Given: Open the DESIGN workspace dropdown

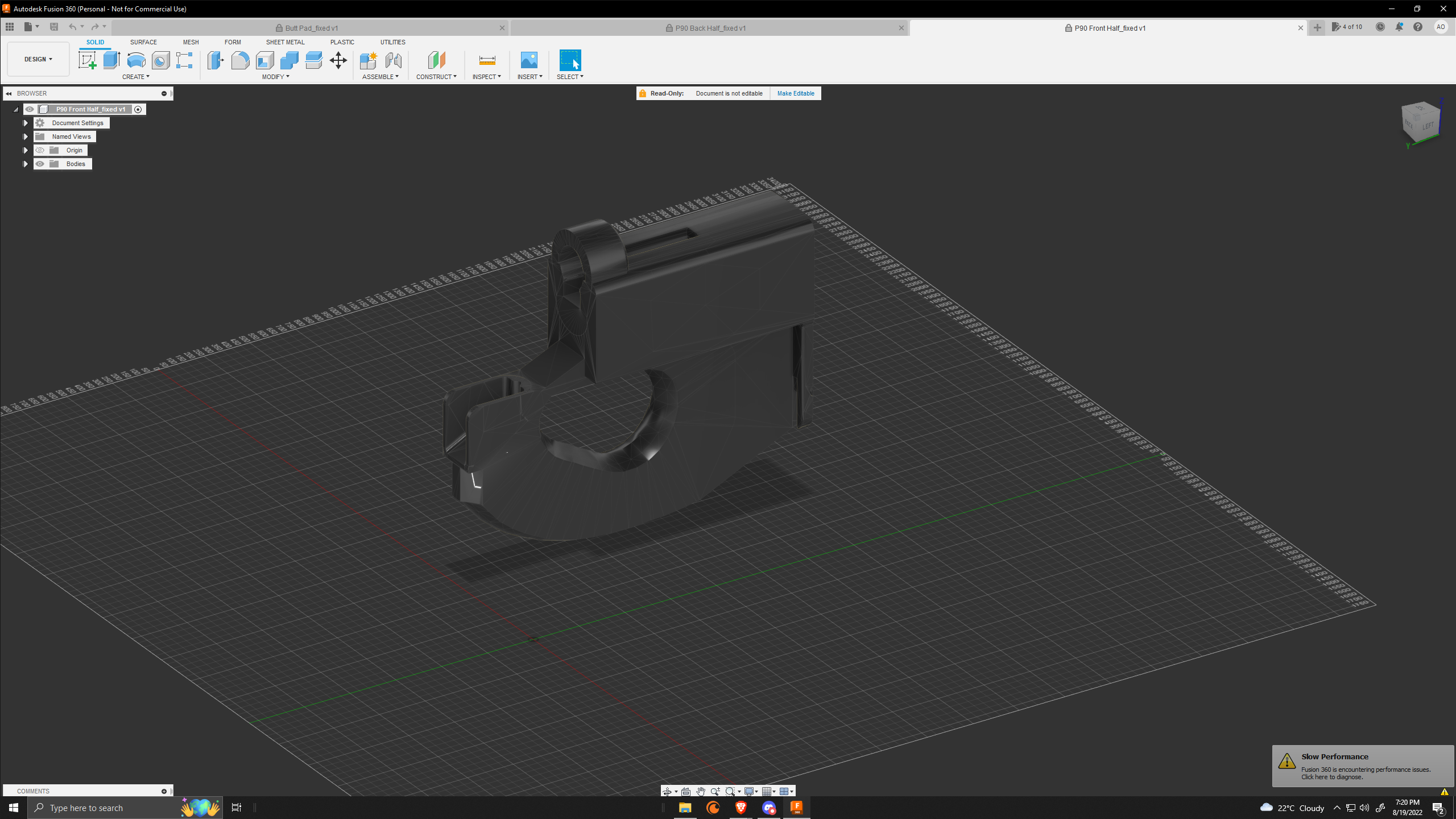Looking at the screenshot, I should [x=38, y=59].
